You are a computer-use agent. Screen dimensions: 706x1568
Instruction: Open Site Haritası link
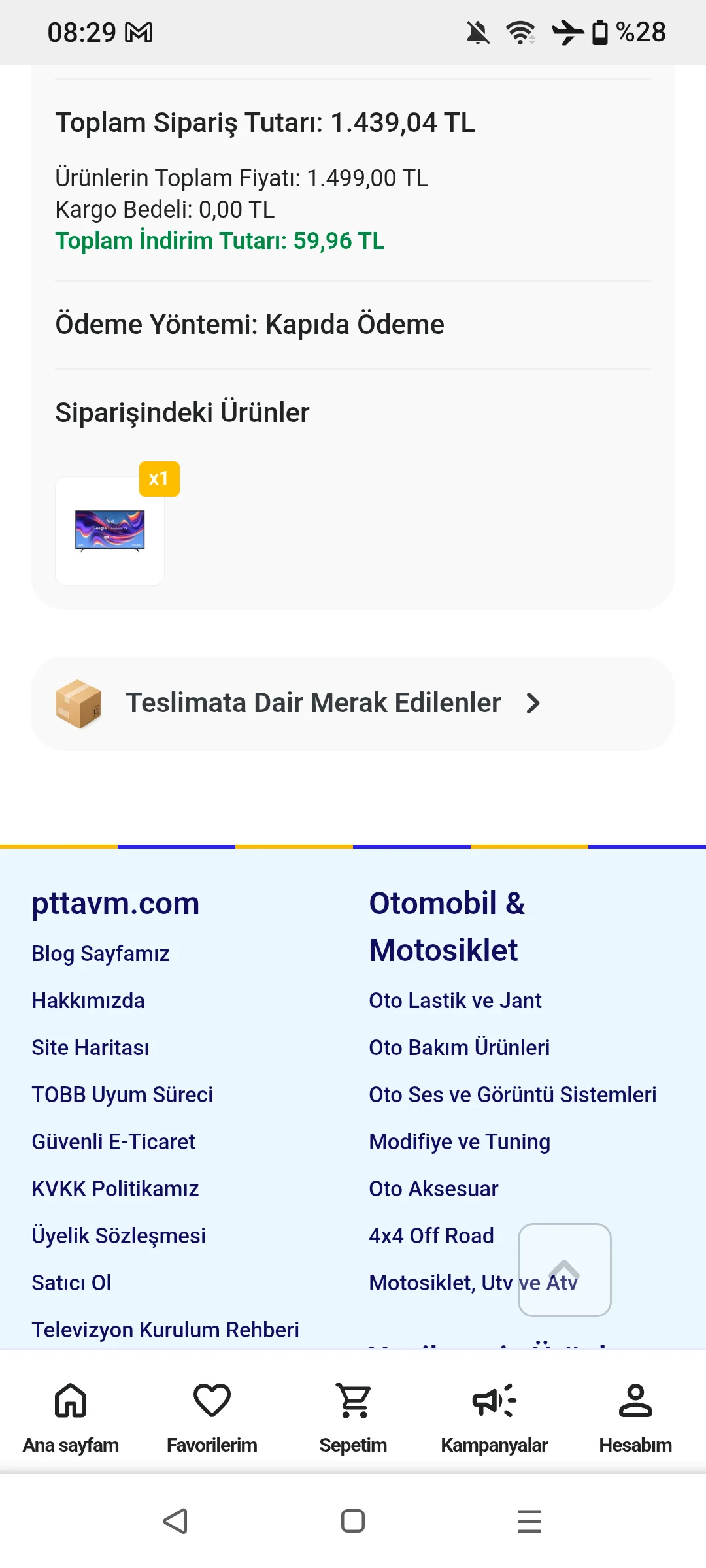90,1048
